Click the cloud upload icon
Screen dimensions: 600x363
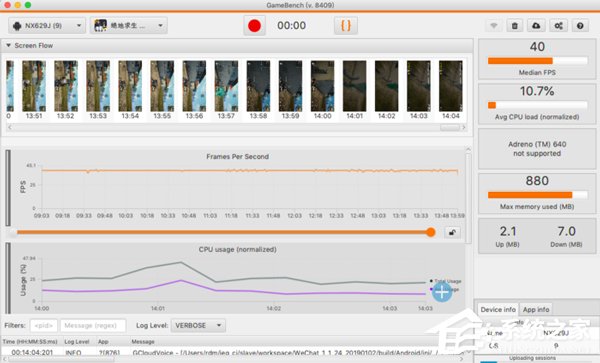pyautogui.click(x=536, y=26)
